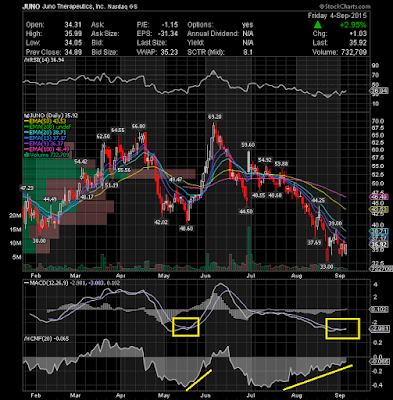Click the 37.69 price label
The image size is (393, 400).
click(x=314, y=243)
